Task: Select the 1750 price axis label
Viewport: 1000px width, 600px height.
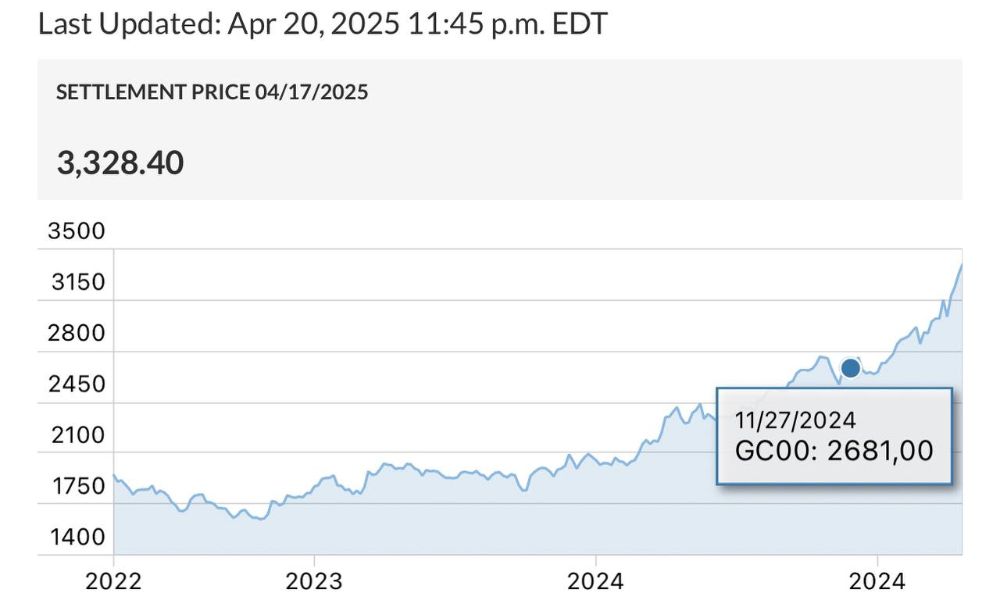Action: coord(76,486)
